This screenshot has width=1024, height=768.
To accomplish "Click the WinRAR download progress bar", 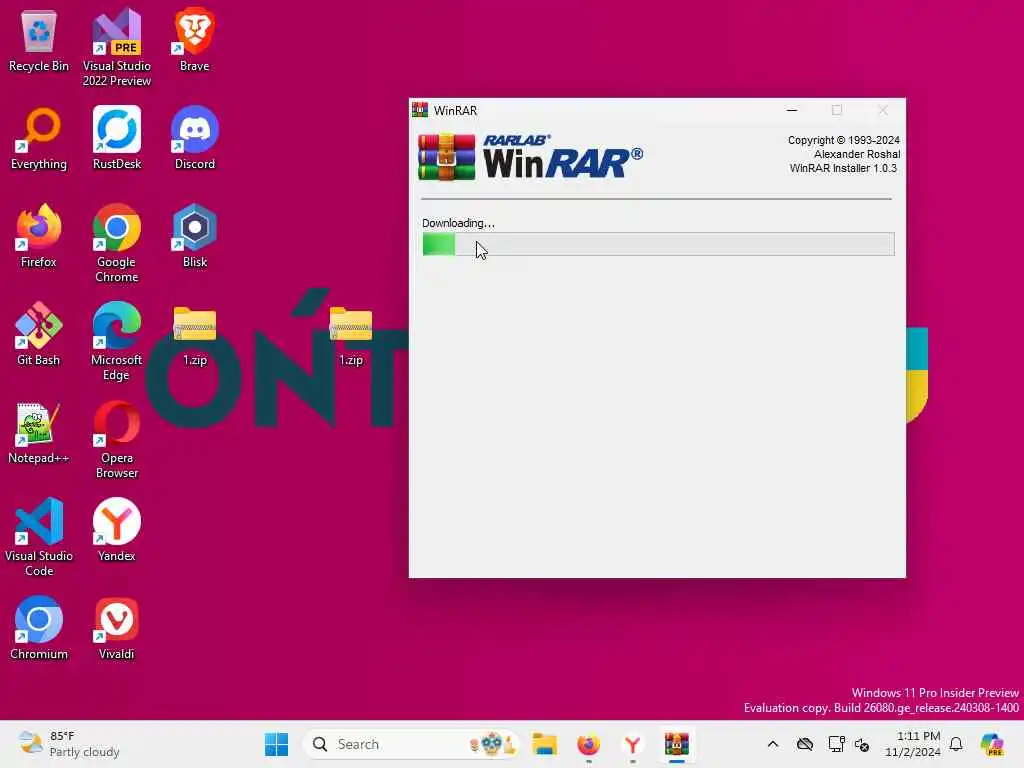I will [658, 244].
